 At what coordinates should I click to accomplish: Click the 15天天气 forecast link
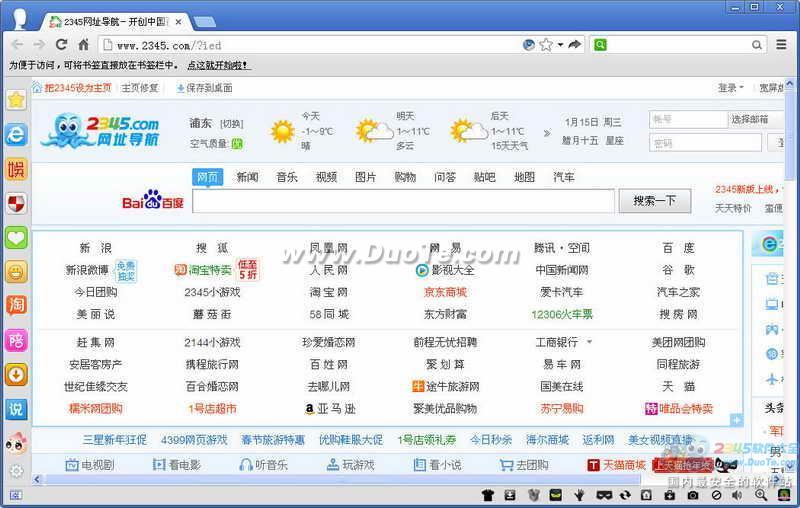[509, 146]
